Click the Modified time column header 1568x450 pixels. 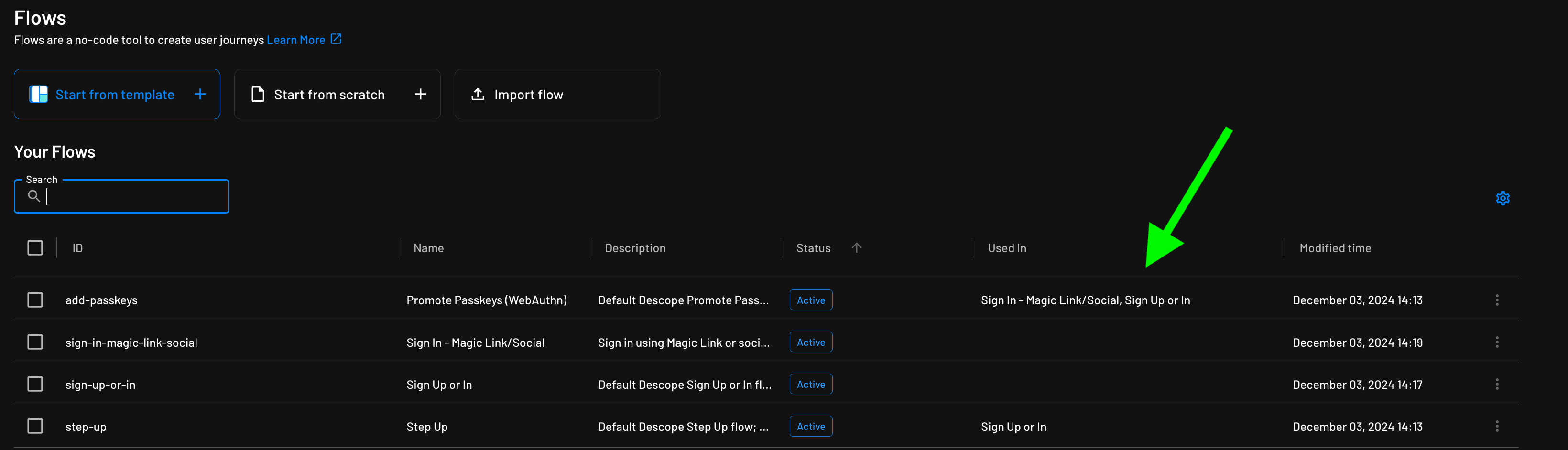point(1335,247)
